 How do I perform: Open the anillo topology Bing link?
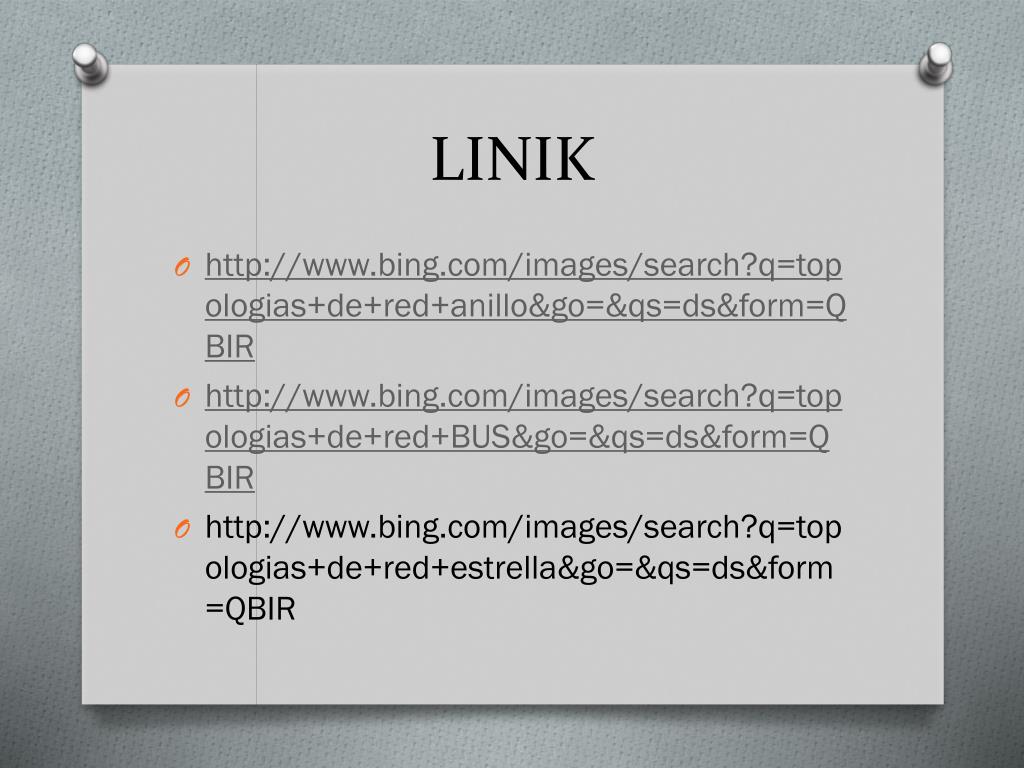coord(525,306)
